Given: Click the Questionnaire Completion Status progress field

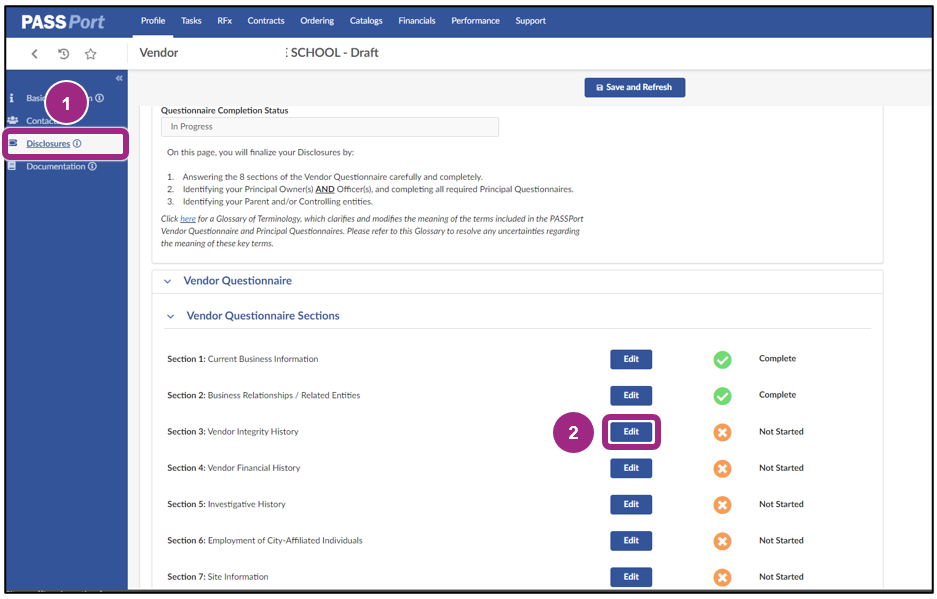Looking at the screenshot, I should tap(328, 126).
